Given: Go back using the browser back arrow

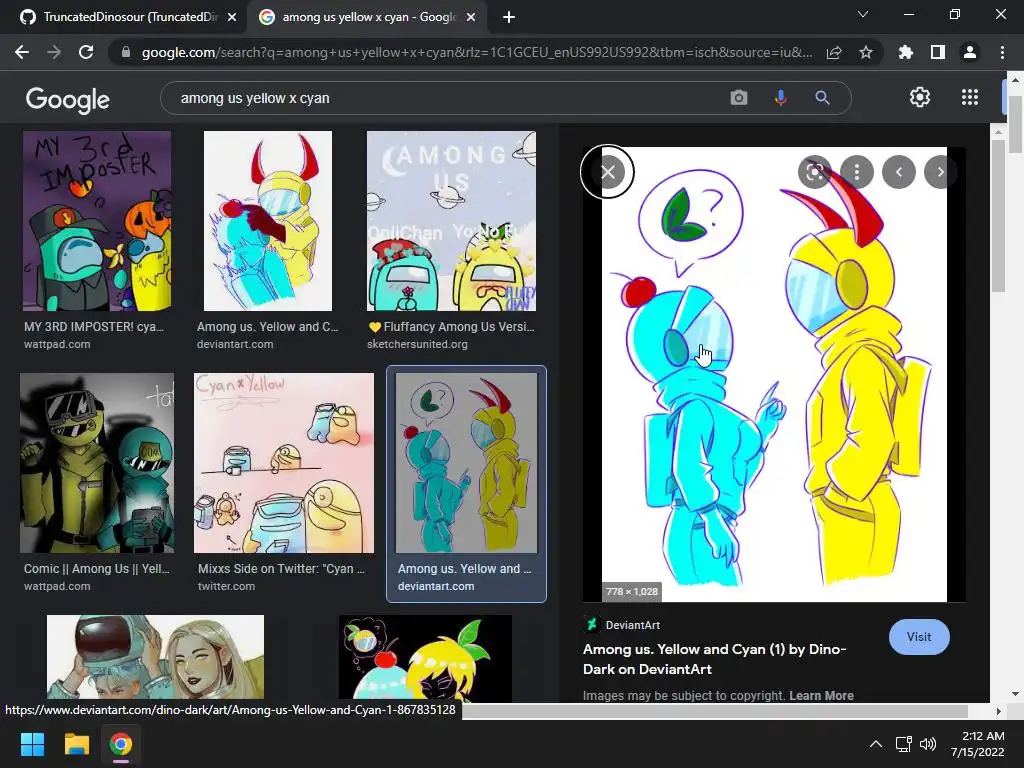Looking at the screenshot, I should pyautogui.click(x=22, y=52).
